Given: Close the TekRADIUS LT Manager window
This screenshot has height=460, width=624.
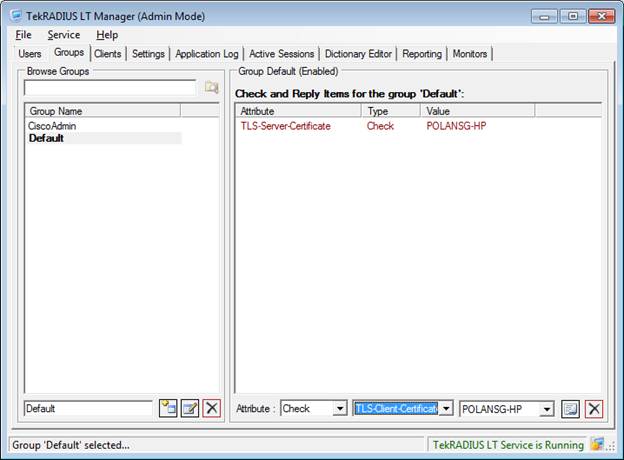Looking at the screenshot, I should tap(602, 16).
